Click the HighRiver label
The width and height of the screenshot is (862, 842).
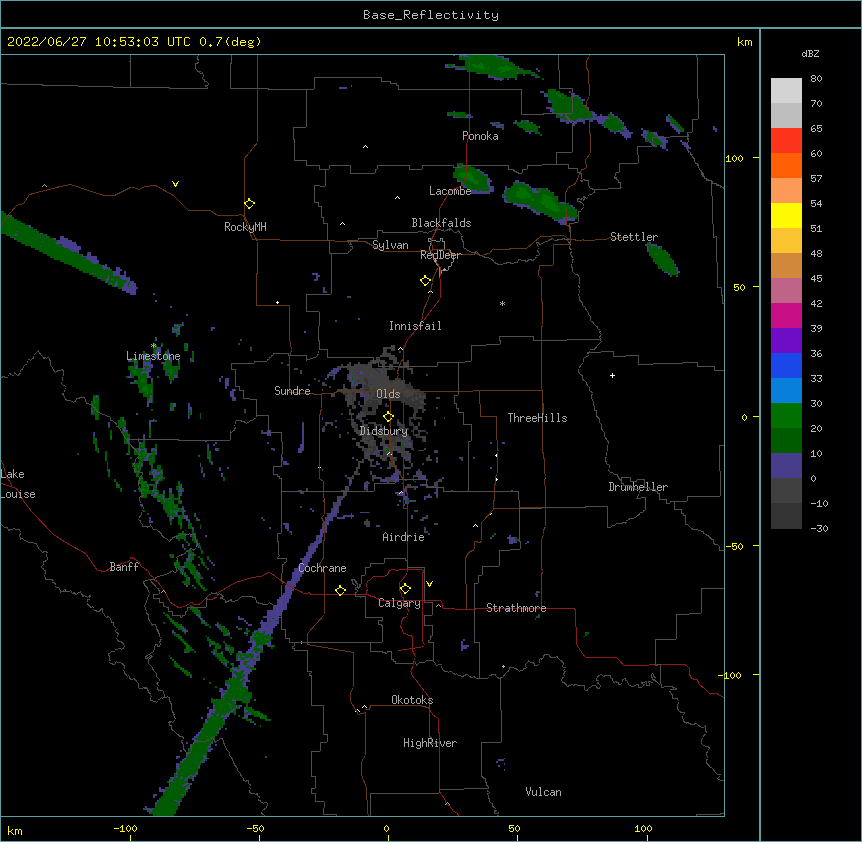[430, 743]
